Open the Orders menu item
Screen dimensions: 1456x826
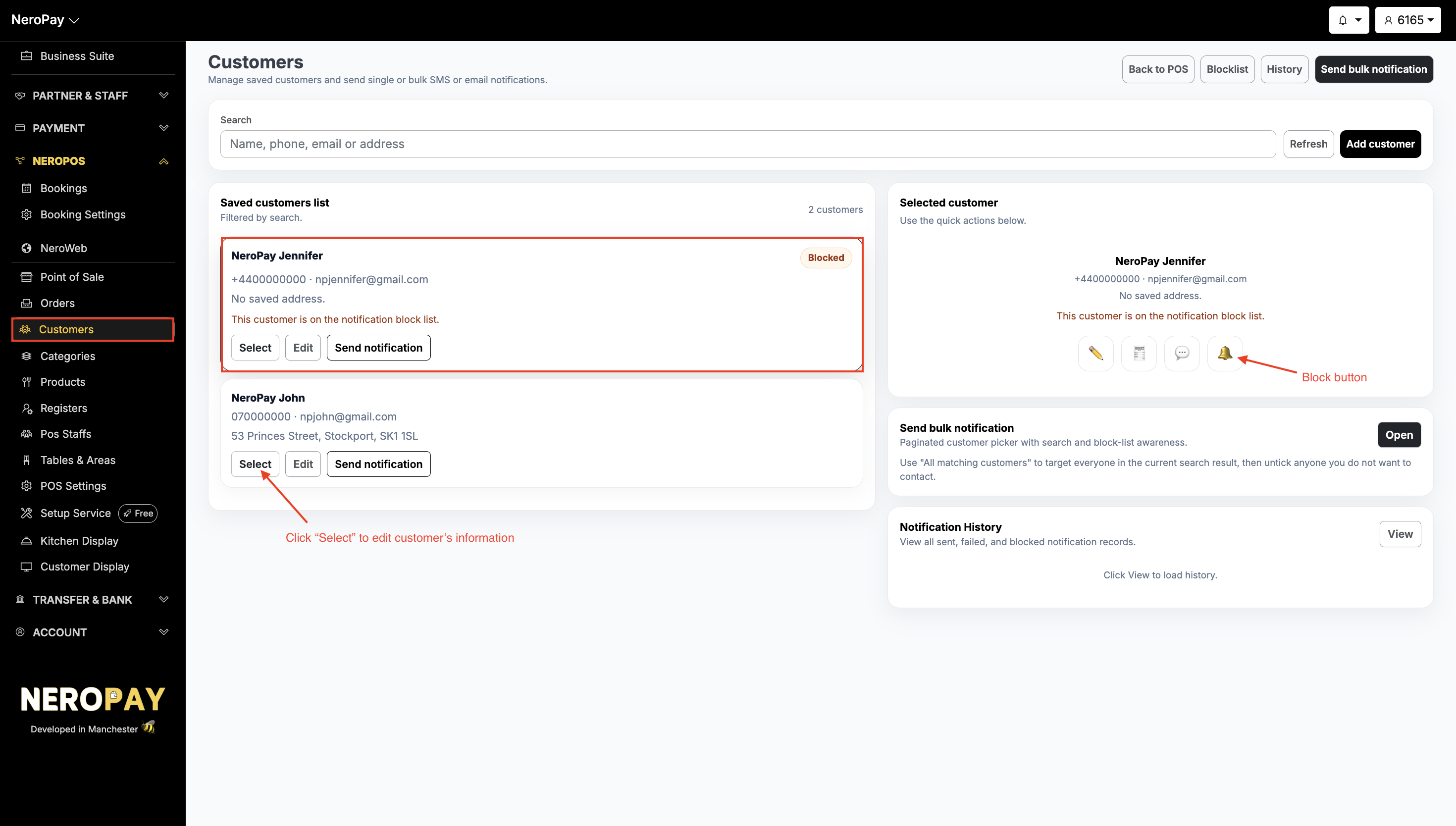pos(57,303)
